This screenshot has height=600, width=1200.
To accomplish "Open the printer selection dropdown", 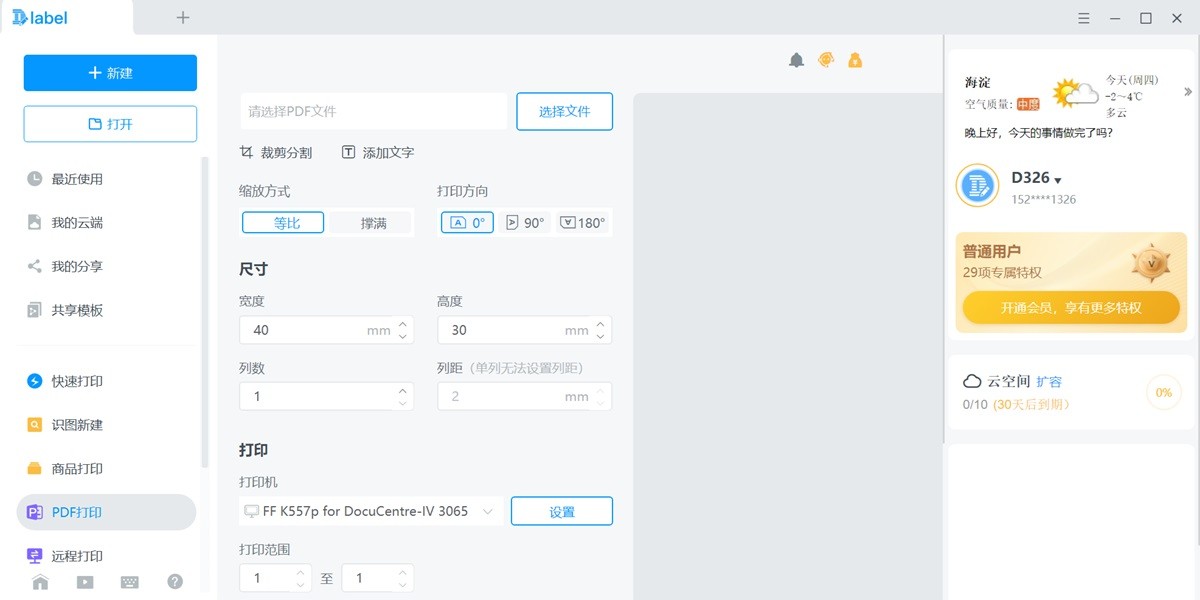I will tap(489, 510).
